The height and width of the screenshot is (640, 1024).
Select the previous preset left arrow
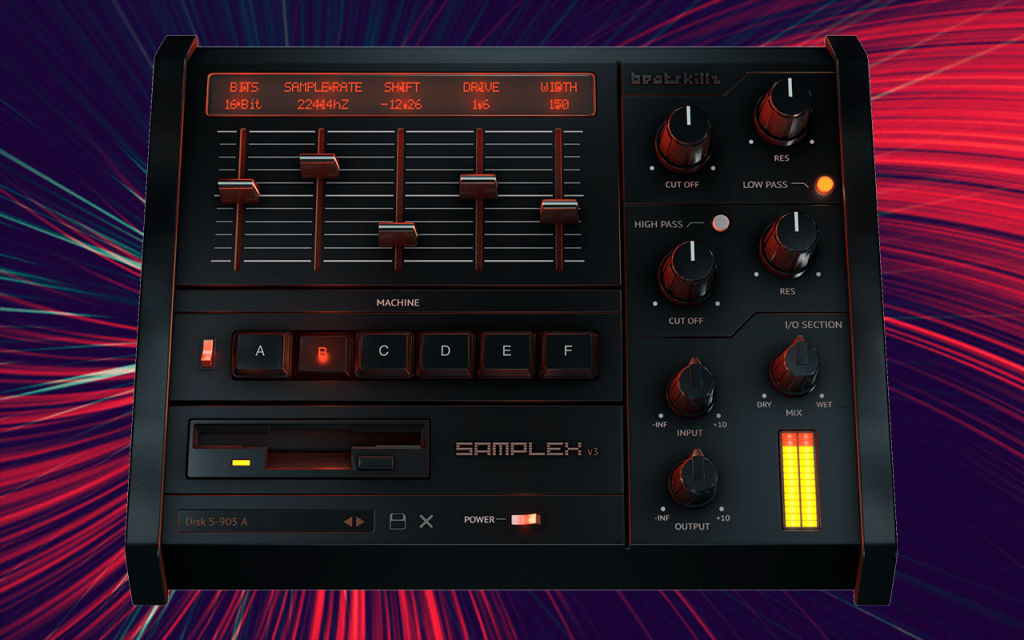(x=348, y=522)
